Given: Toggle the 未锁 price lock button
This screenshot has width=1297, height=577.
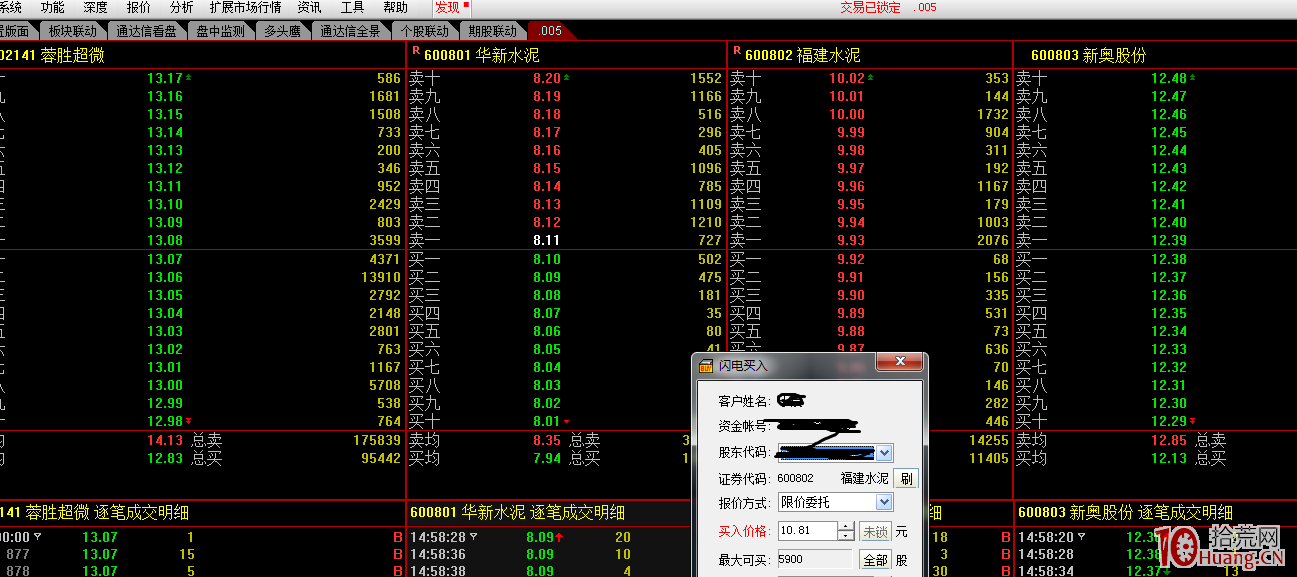Looking at the screenshot, I should click(x=875, y=532).
